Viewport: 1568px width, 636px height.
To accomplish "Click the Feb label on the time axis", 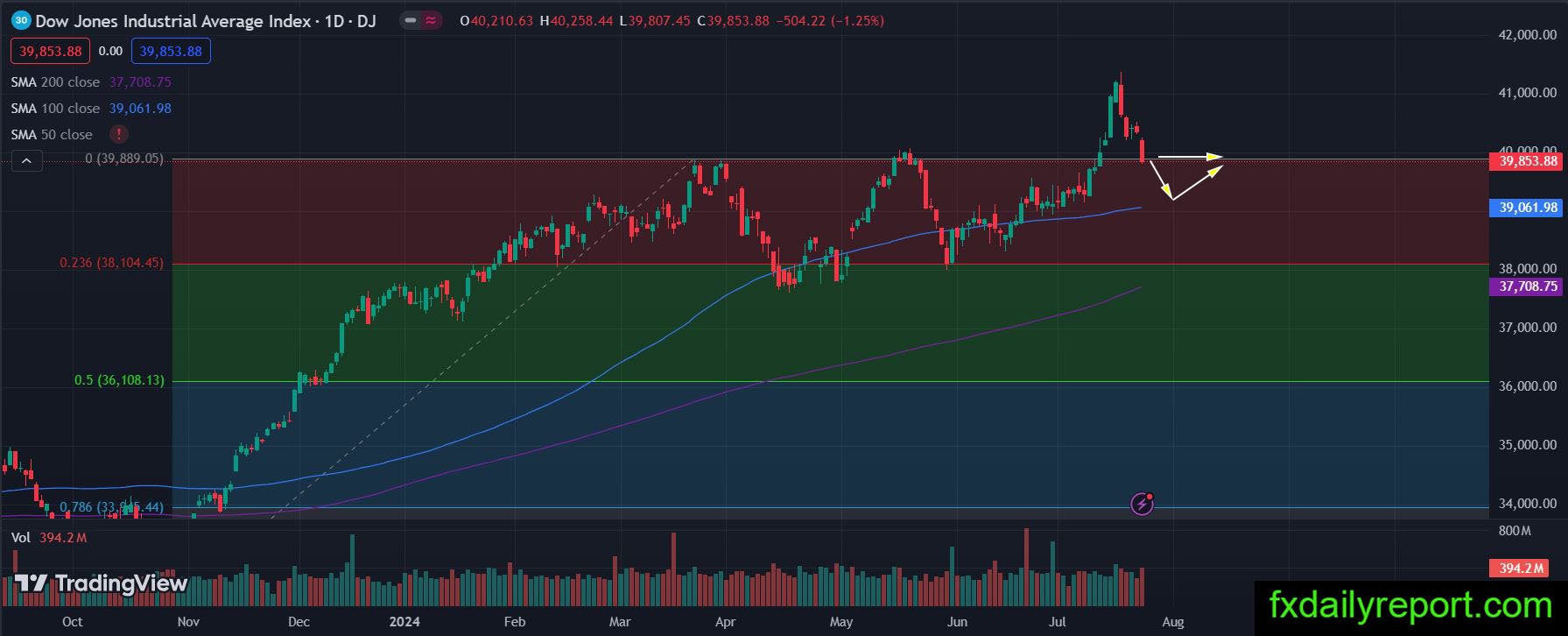I will click(515, 622).
